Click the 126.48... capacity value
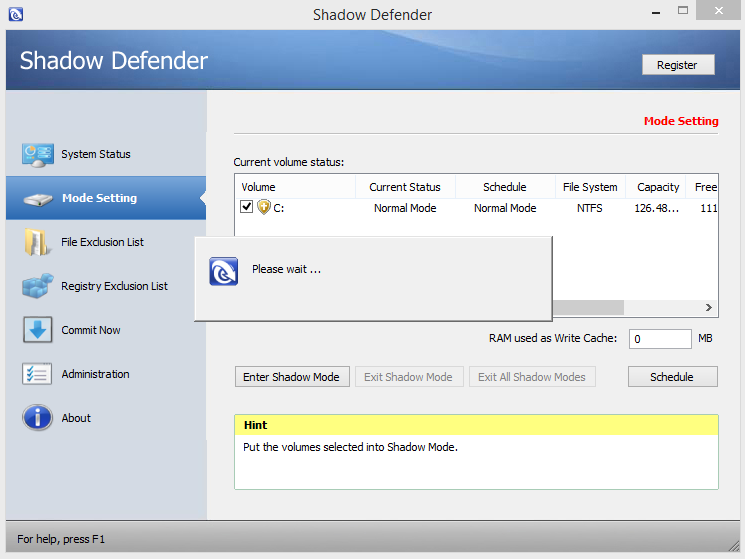 point(656,208)
